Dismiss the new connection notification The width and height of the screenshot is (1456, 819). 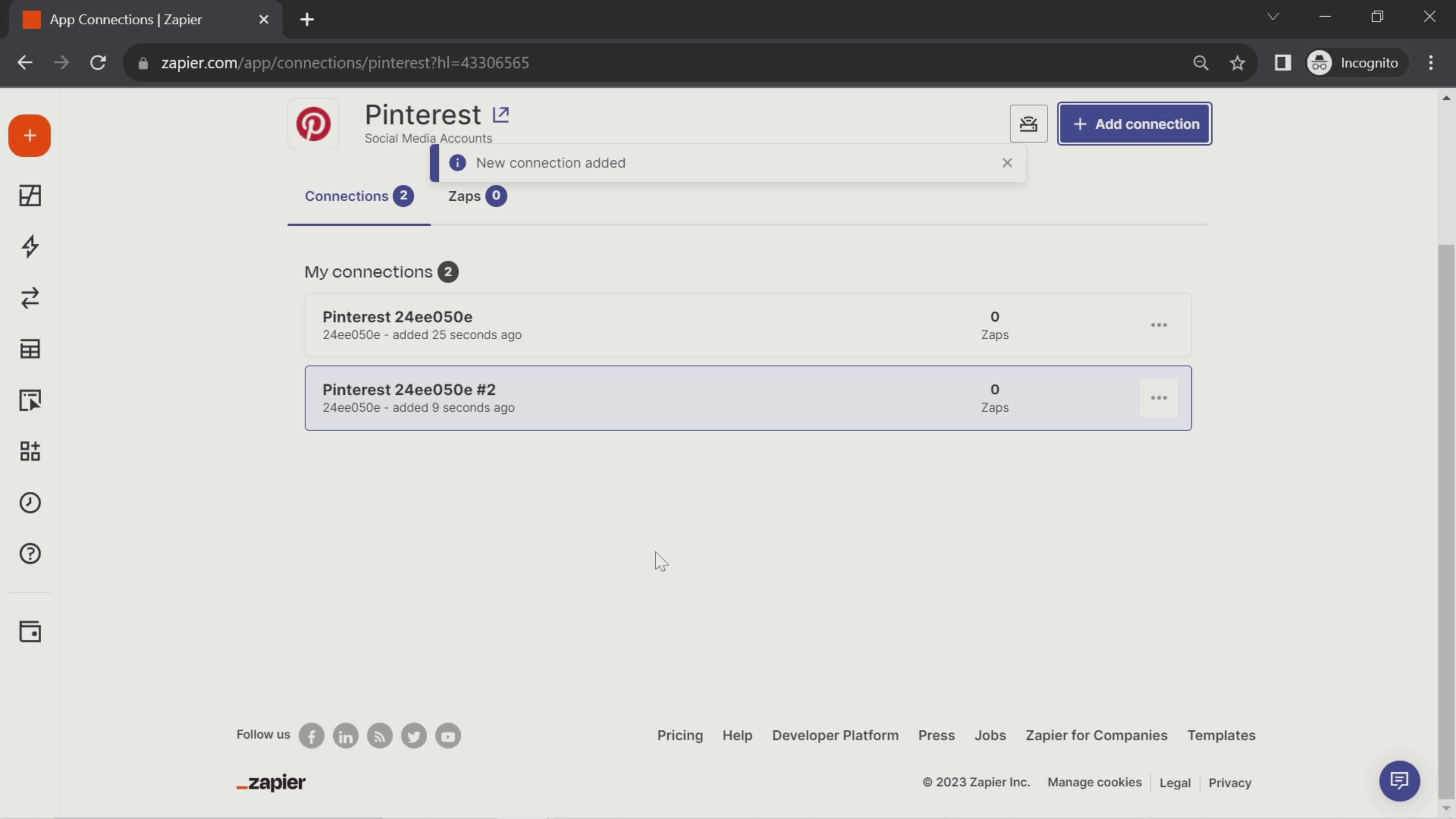click(1007, 162)
